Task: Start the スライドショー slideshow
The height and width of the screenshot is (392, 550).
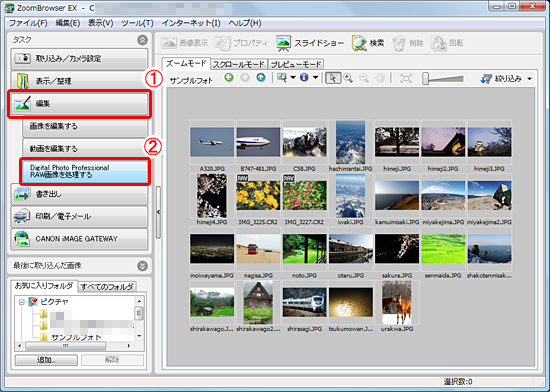Action: pos(310,43)
